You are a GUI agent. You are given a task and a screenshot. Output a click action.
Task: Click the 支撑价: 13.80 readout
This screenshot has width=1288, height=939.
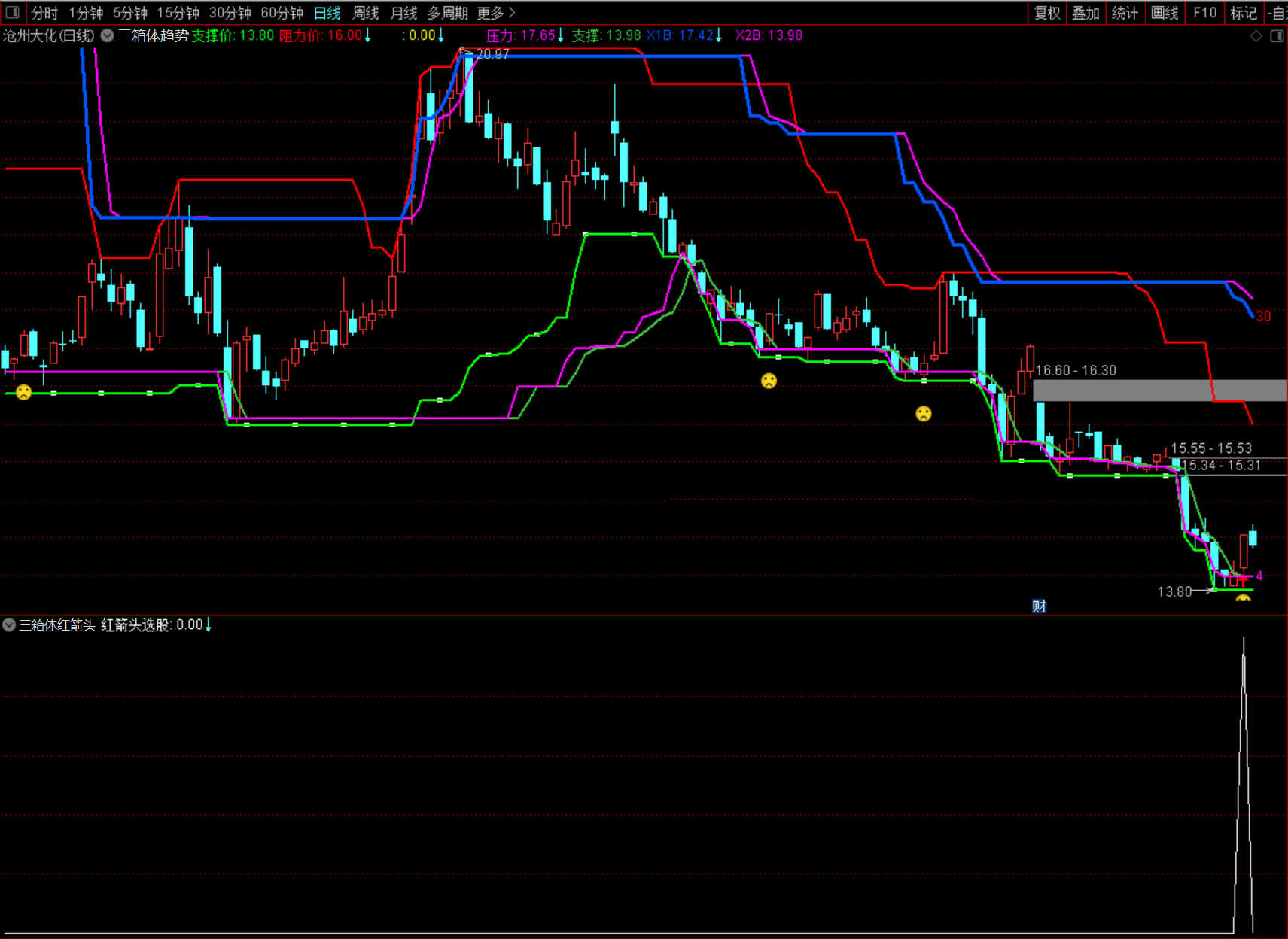click(x=233, y=35)
